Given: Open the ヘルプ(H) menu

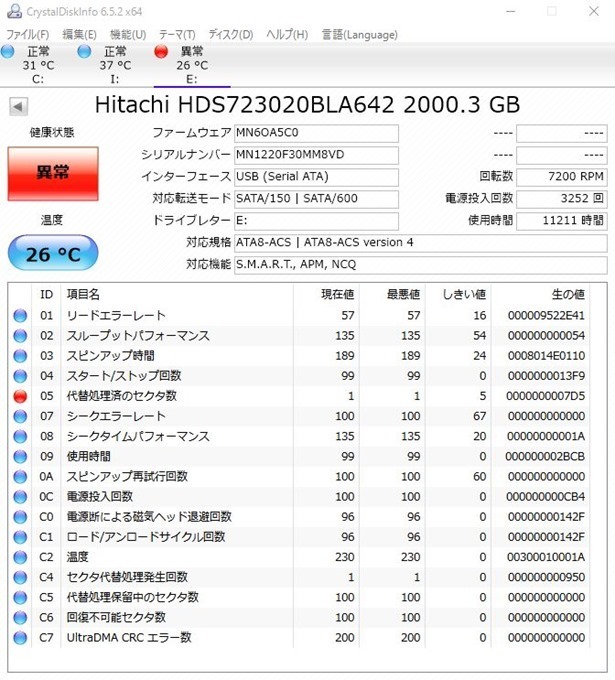Looking at the screenshot, I should pos(287,34).
